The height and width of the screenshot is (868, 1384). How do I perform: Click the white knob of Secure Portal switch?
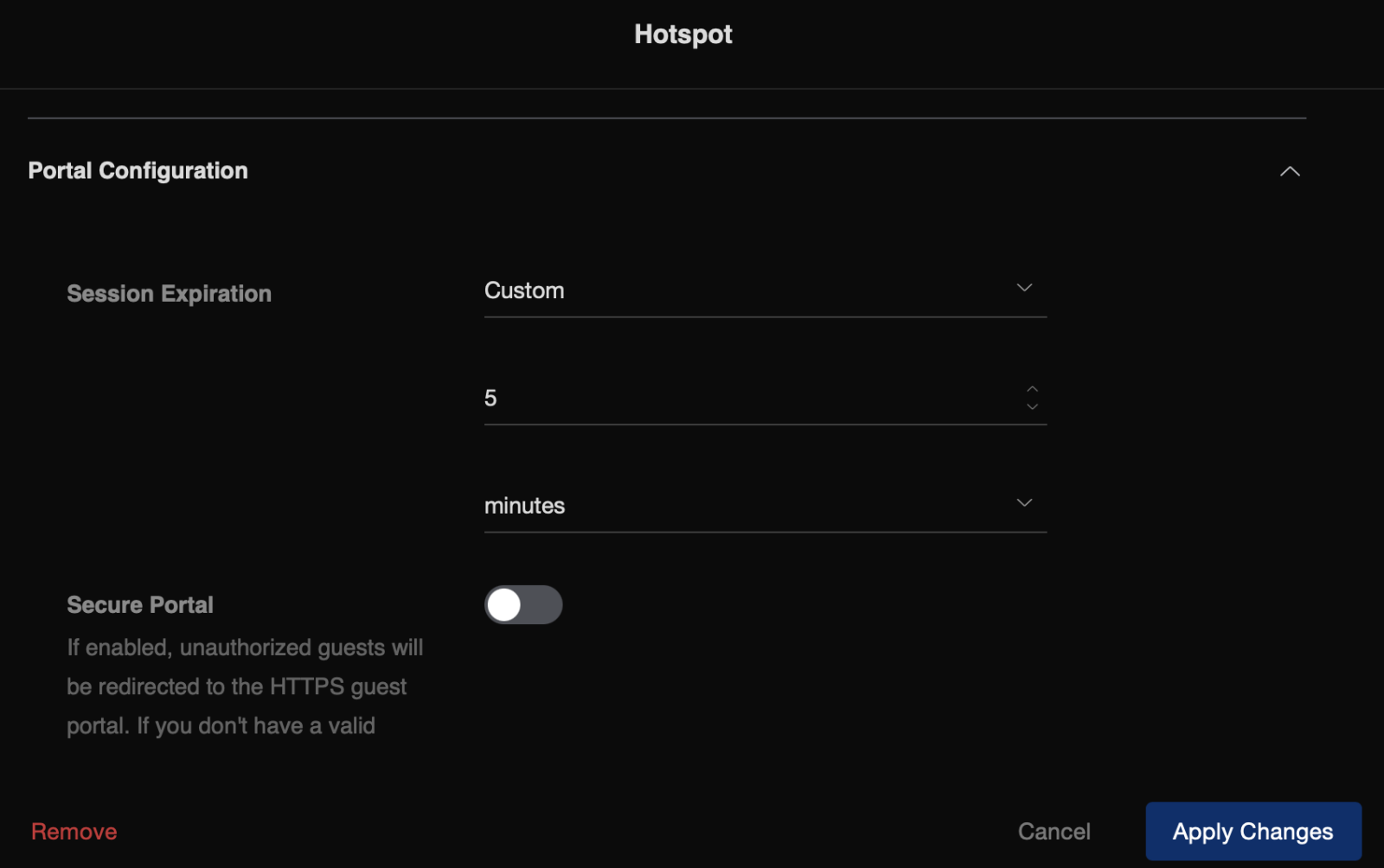pyautogui.click(x=503, y=605)
